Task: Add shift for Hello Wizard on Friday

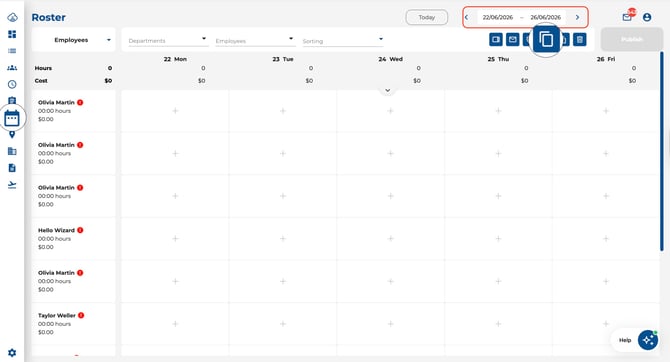Action: point(606,238)
